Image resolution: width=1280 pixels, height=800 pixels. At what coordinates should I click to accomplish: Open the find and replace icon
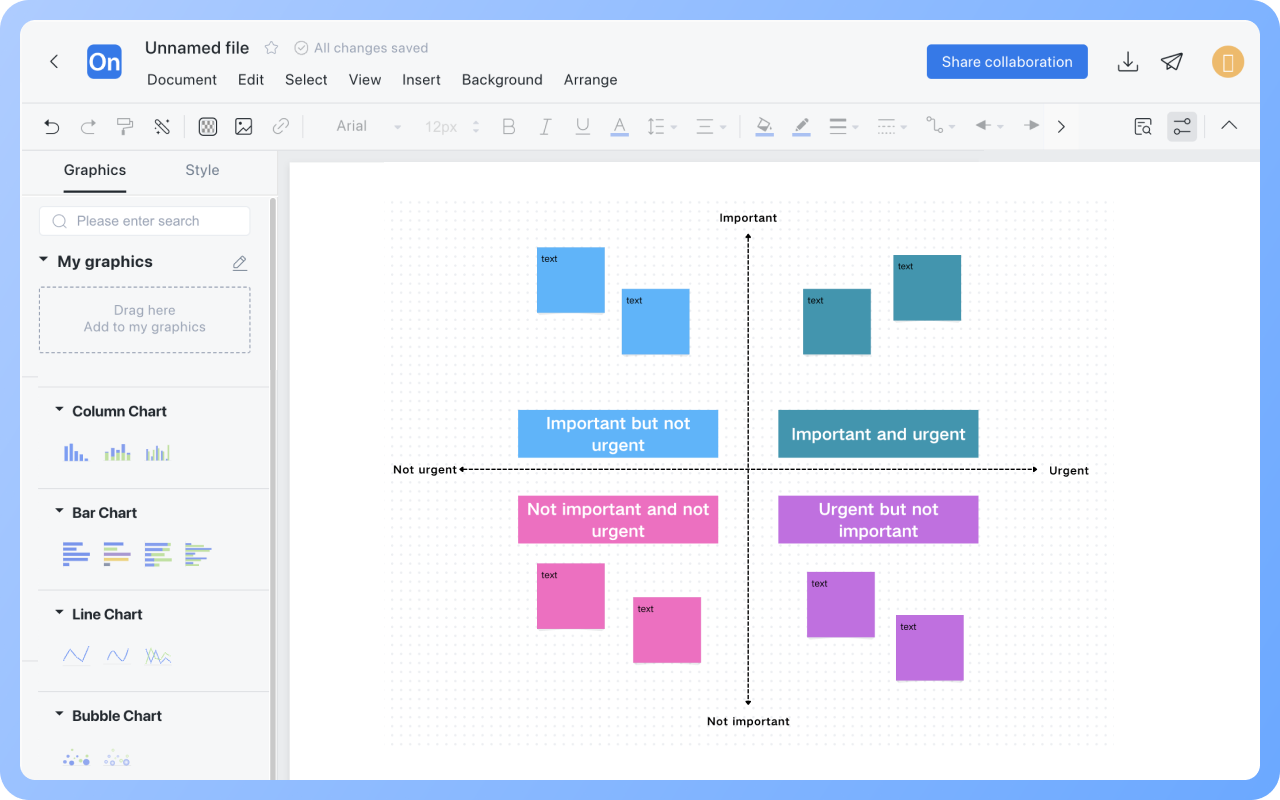tap(1142, 126)
